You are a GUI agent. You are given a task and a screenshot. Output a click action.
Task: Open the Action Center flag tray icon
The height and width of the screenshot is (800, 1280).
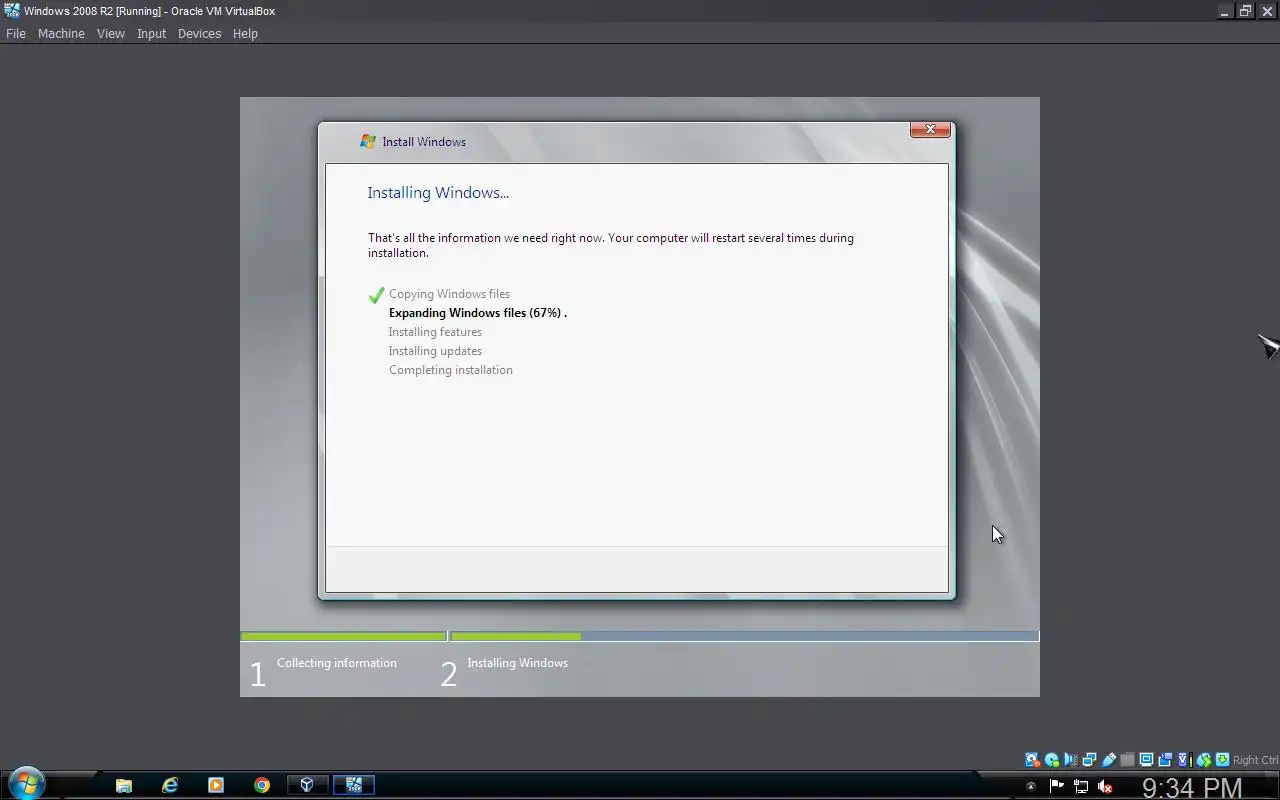tap(1056, 786)
